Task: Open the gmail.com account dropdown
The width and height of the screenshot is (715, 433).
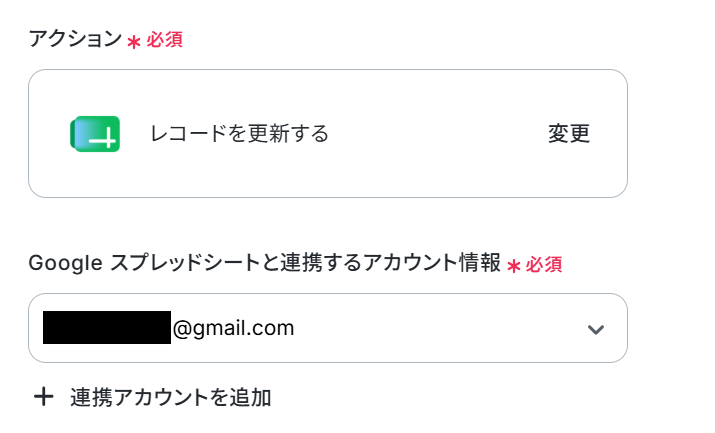Action: click(x=328, y=328)
